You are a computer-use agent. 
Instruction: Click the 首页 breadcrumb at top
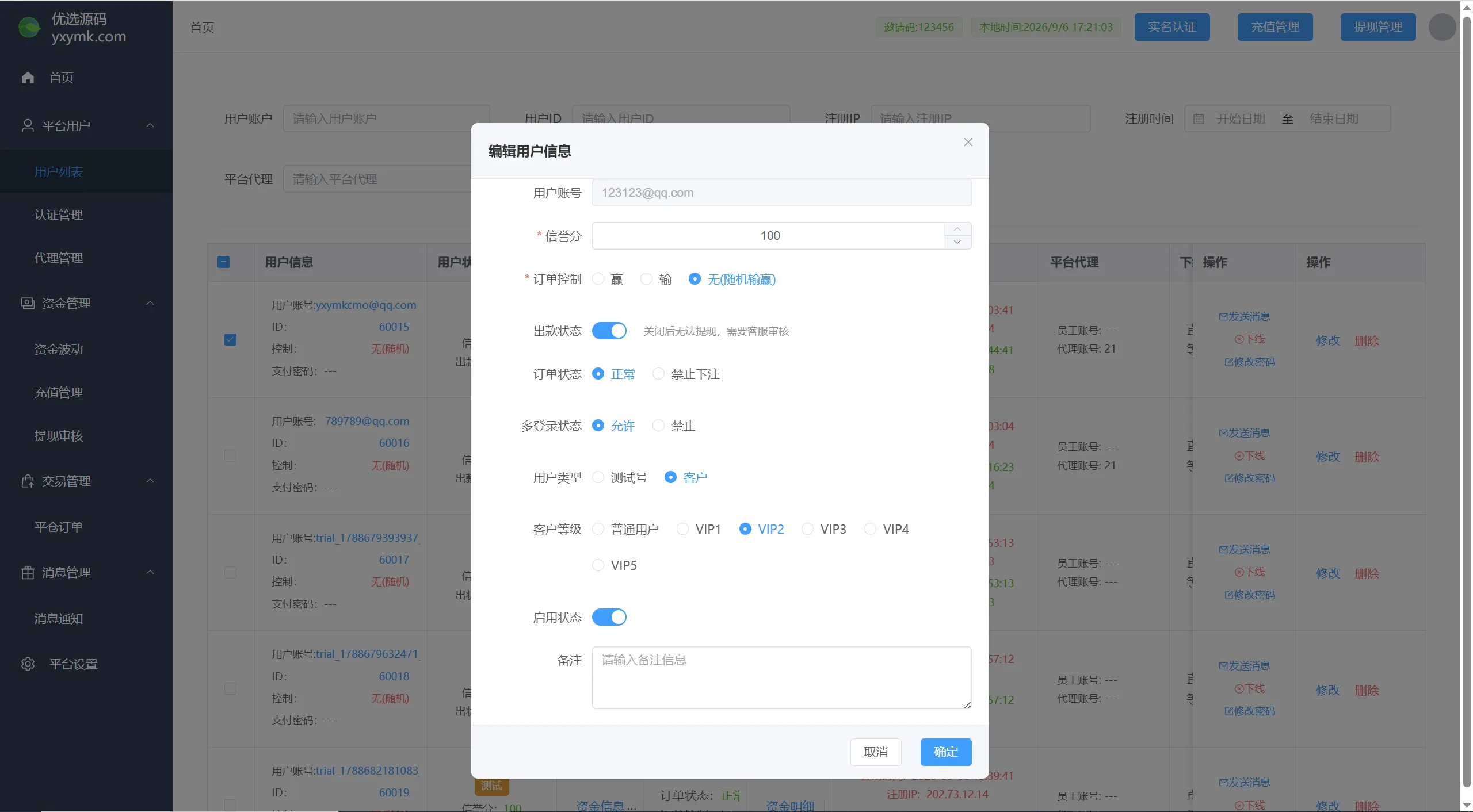(x=202, y=28)
